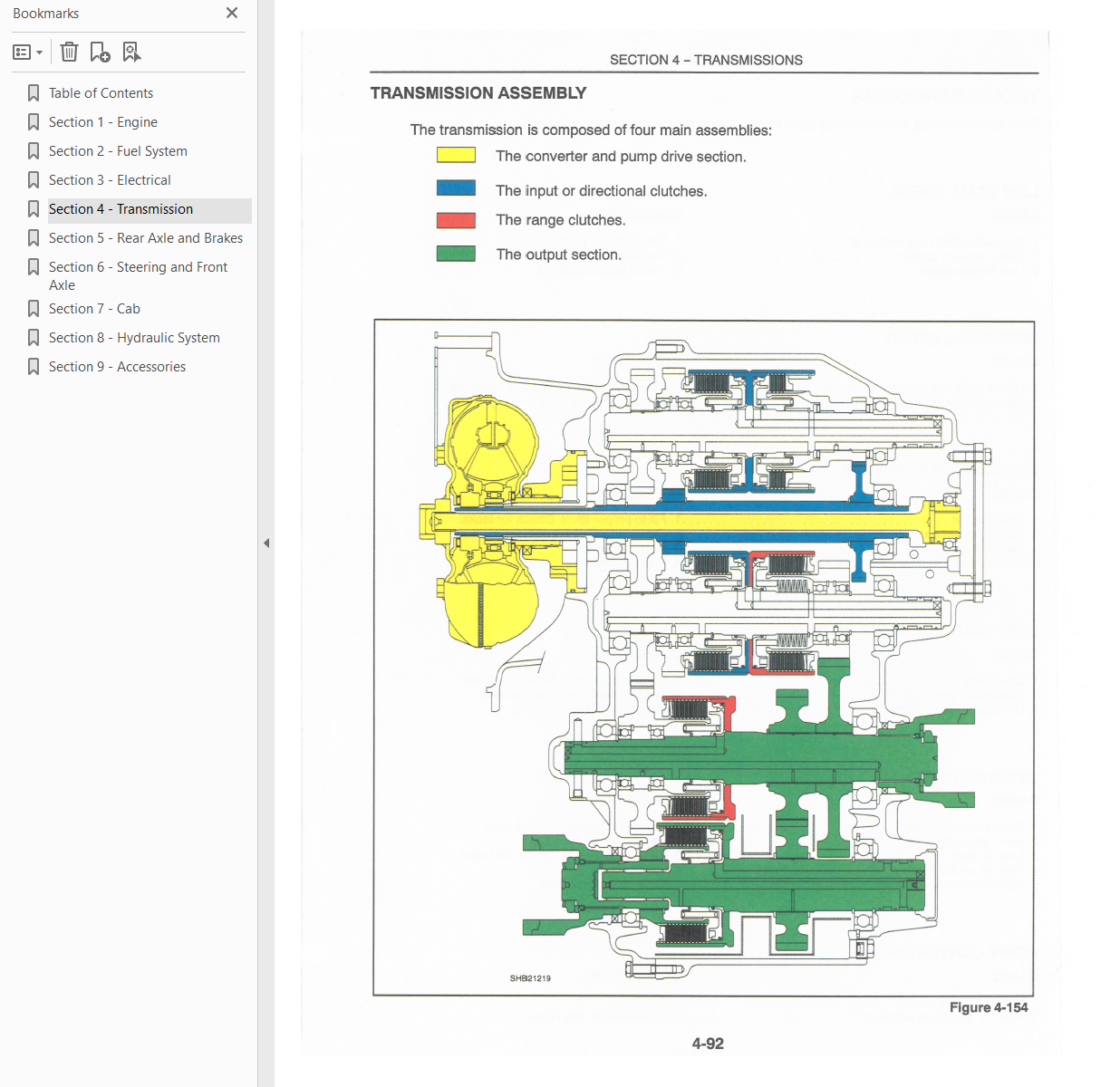Open Section 7 - Cab bookmark
This screenshot has width=1120, height=1087.
point(94,309)
